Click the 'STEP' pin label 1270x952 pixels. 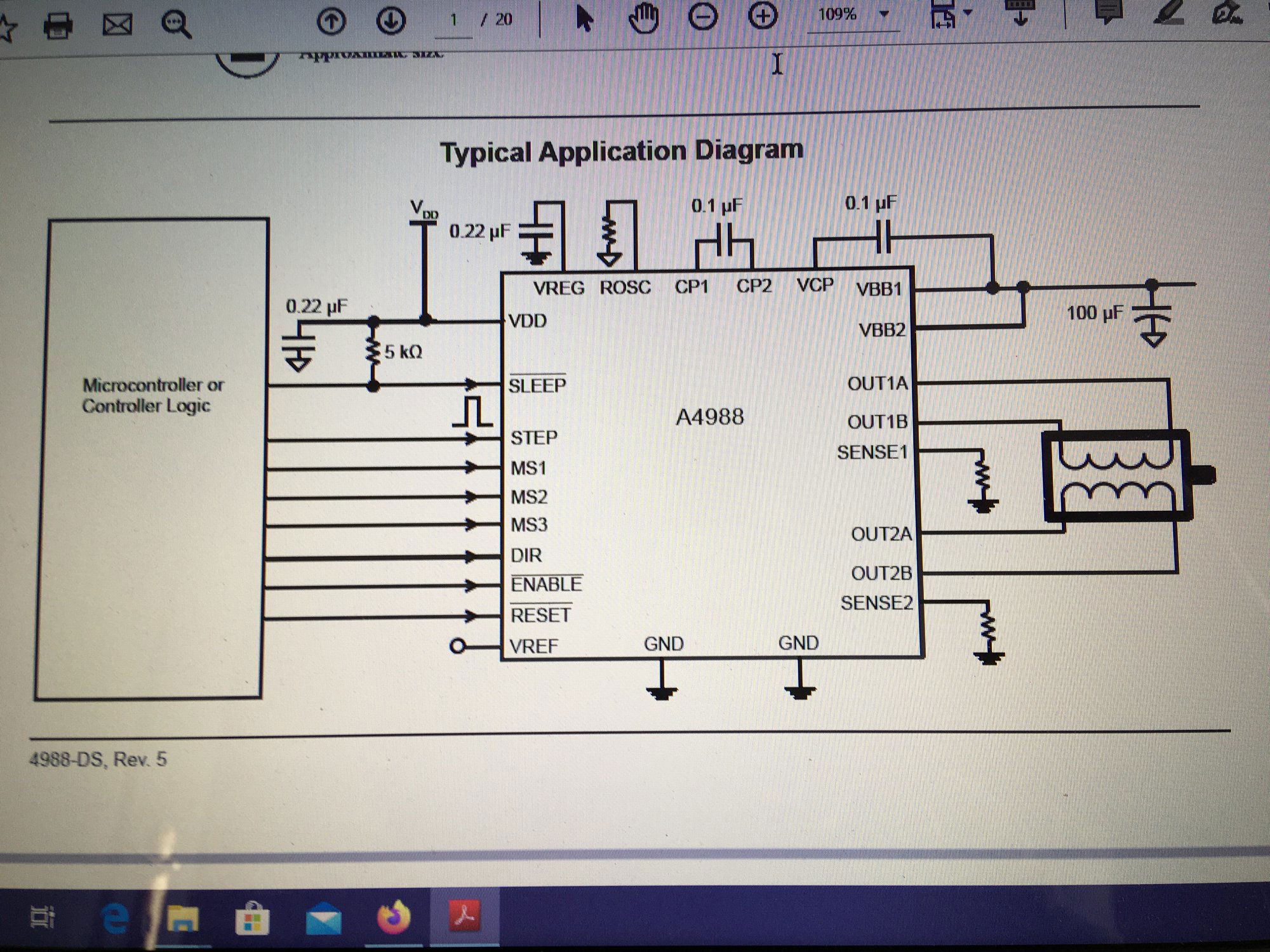click(x=534, y=437)
